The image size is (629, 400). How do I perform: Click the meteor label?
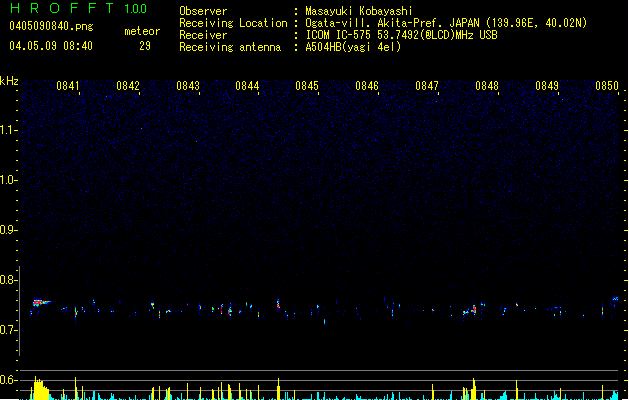coord(142,31)
